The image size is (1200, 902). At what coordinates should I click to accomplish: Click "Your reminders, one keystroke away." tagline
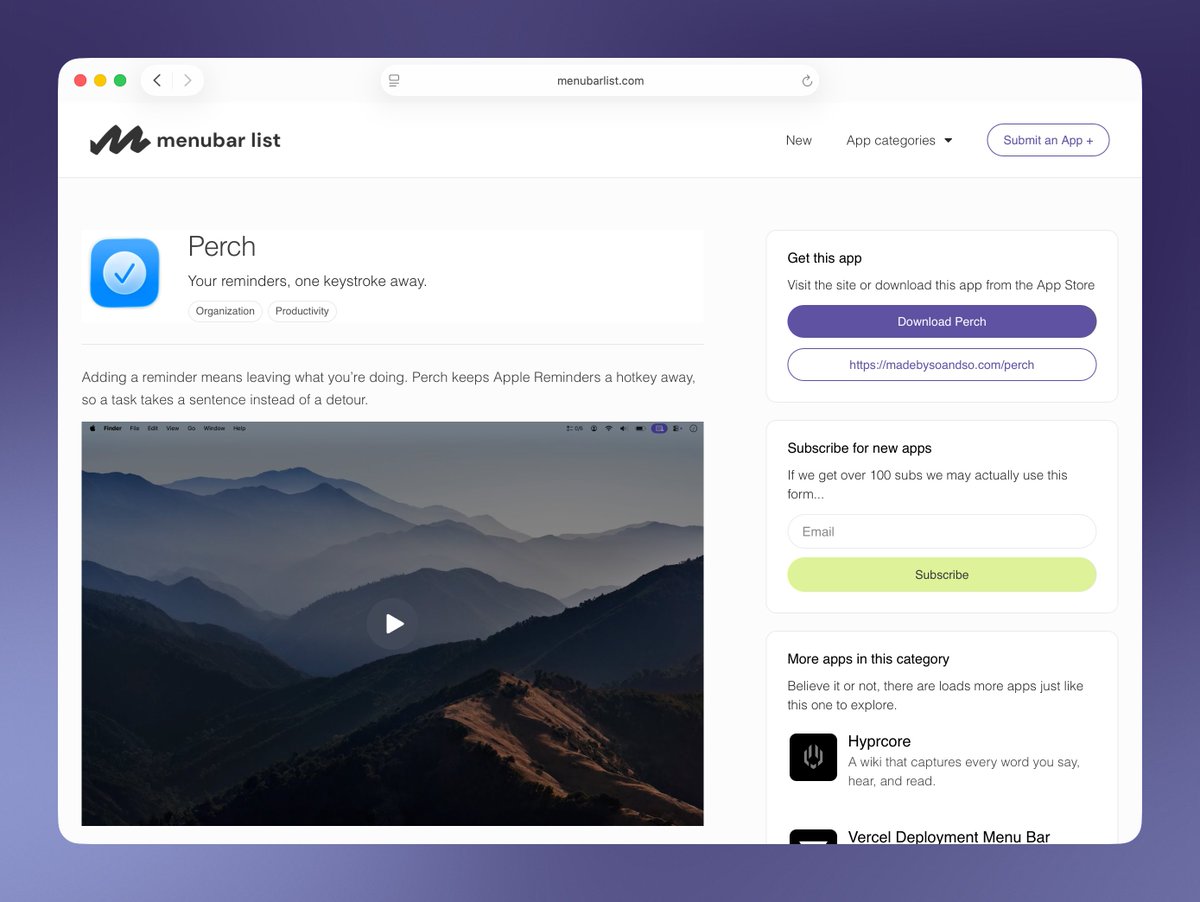307,281
